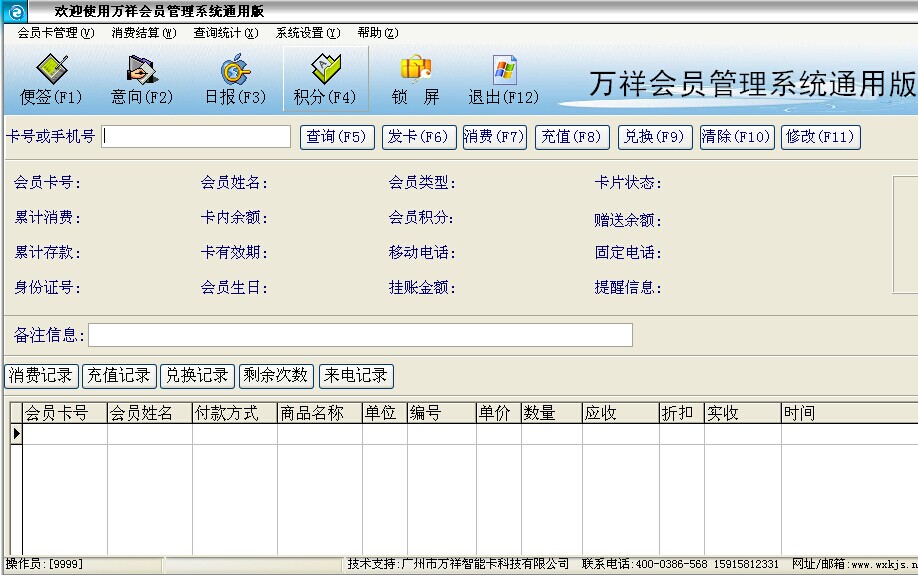This screenshot has height=575, width=918.
Task: Open the 便签(F1) notes tool
Action: click(x=51, y=80)
